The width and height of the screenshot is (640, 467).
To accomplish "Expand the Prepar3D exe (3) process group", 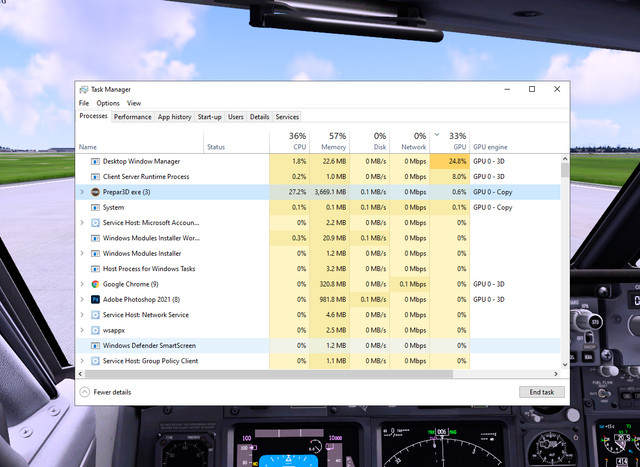I will 82,192.
